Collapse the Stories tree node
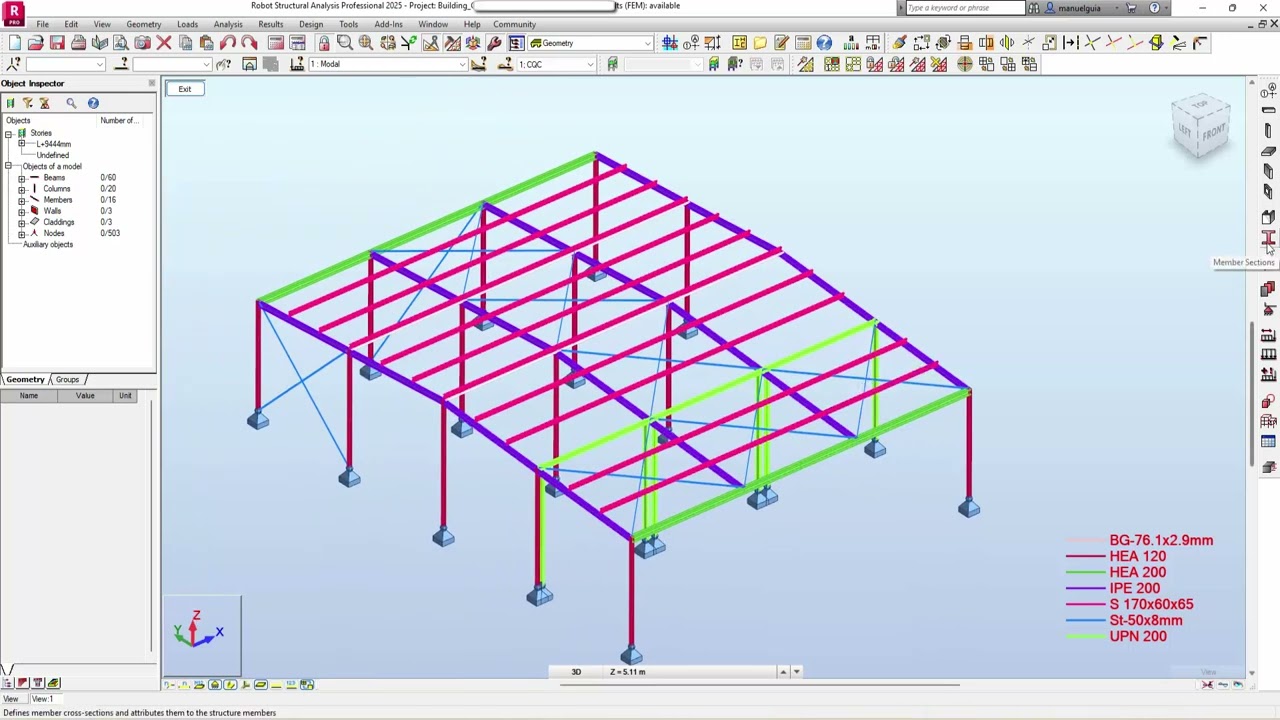This screenshot has width=1280, height=720. (8, 133)
